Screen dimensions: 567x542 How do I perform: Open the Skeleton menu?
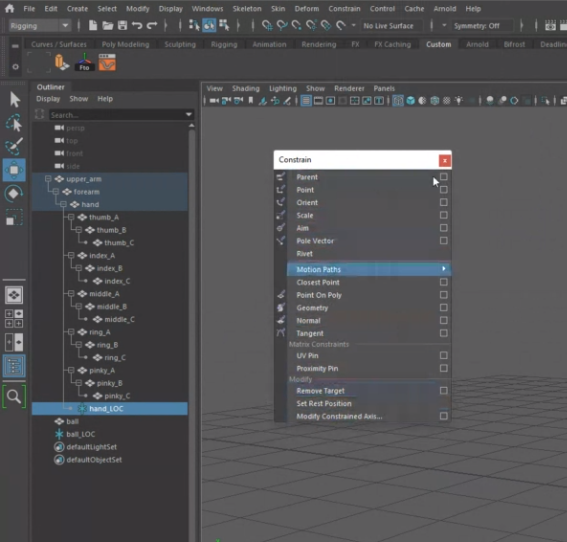tap(247, 8)
